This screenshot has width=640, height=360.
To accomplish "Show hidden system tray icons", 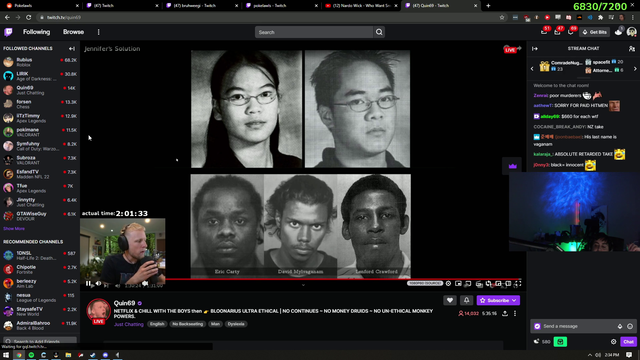I will [590, 355].
